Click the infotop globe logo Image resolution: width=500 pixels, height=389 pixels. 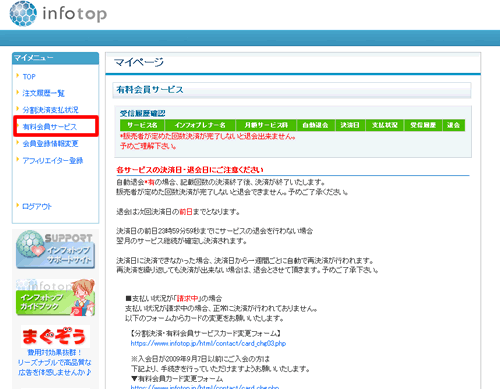point(23,14)
